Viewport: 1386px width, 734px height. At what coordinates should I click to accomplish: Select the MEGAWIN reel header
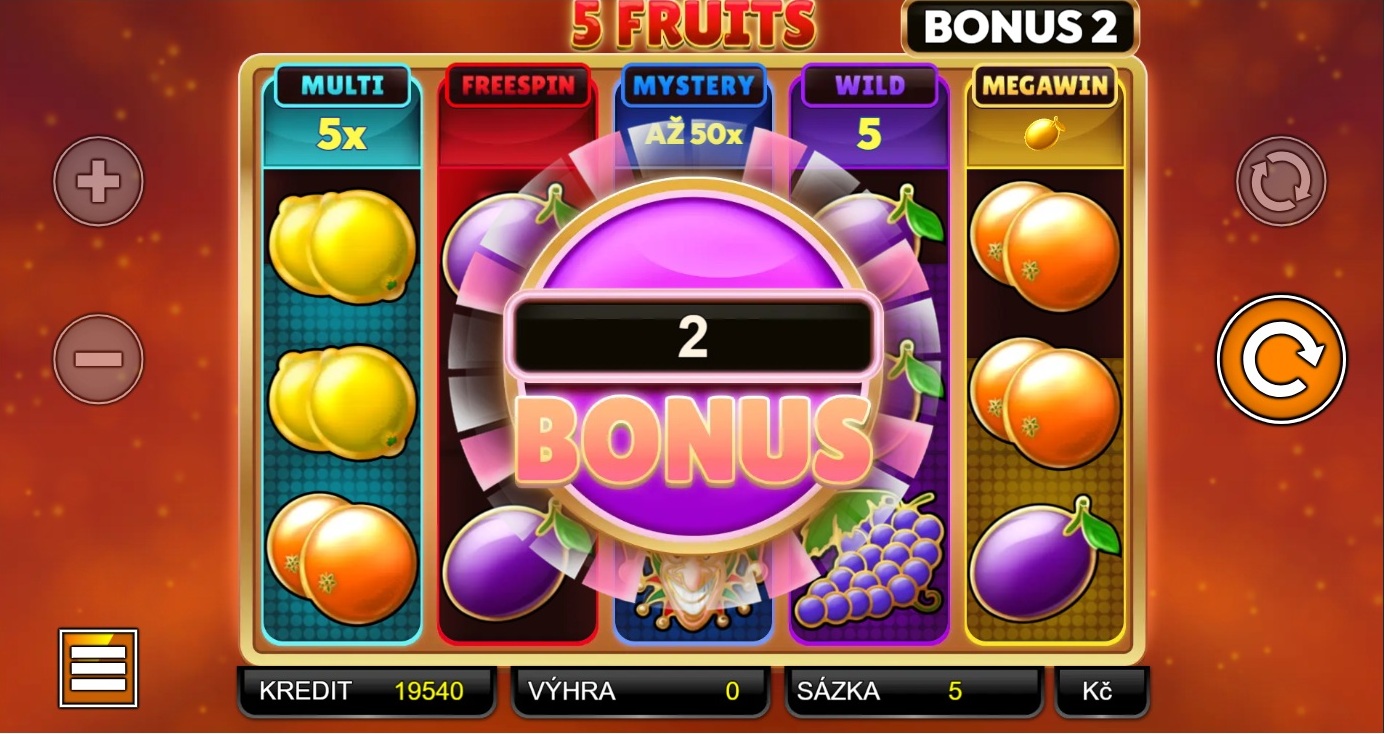tap(1045, 86)
